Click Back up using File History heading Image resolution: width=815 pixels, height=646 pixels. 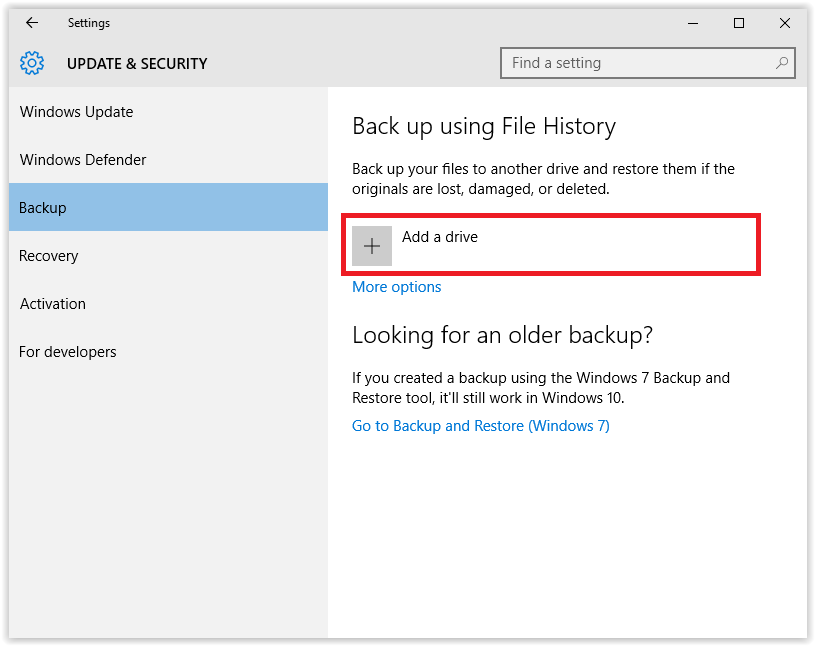(x=484, y=127)
